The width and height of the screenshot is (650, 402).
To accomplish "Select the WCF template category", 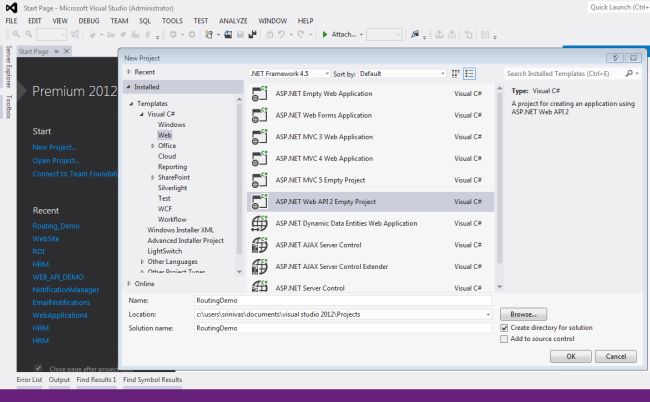I will (x=165, y=209).
